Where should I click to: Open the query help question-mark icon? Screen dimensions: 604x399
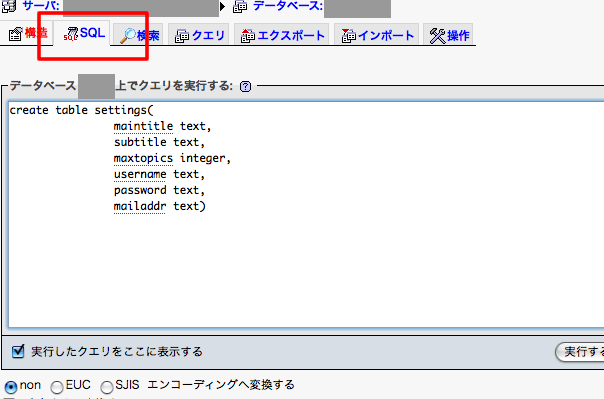pyautogui.click(x=245, y=86)
